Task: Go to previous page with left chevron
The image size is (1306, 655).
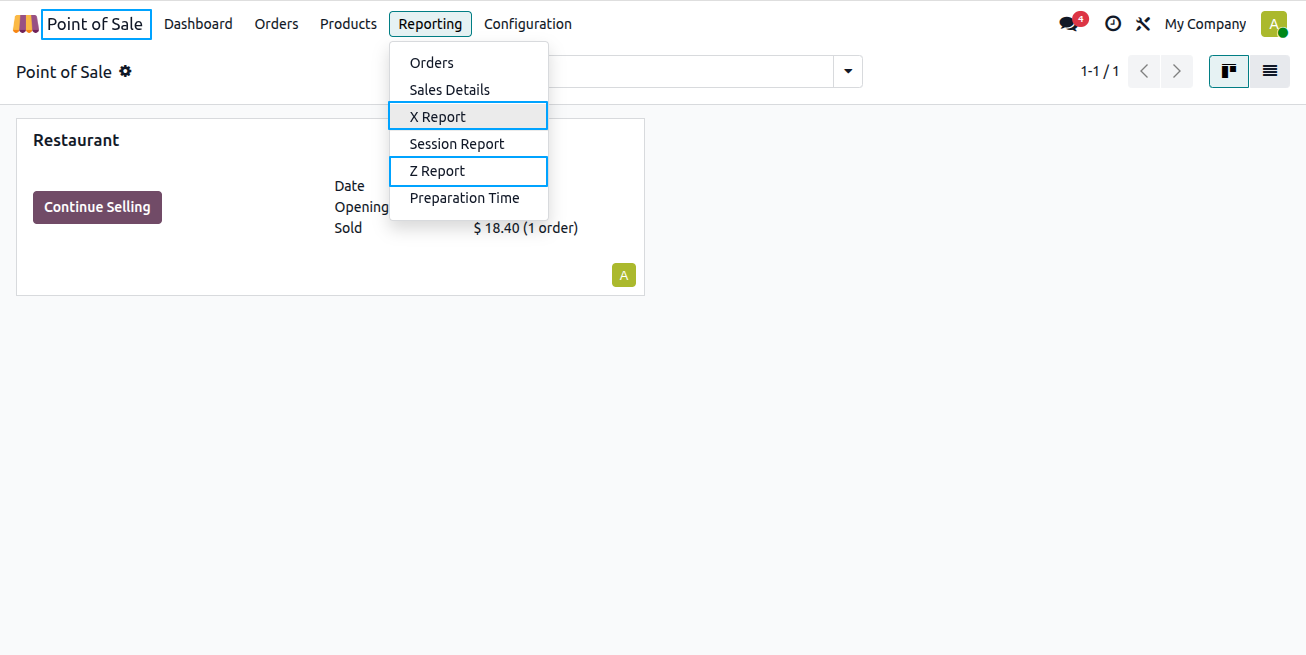Action: 1144,71
